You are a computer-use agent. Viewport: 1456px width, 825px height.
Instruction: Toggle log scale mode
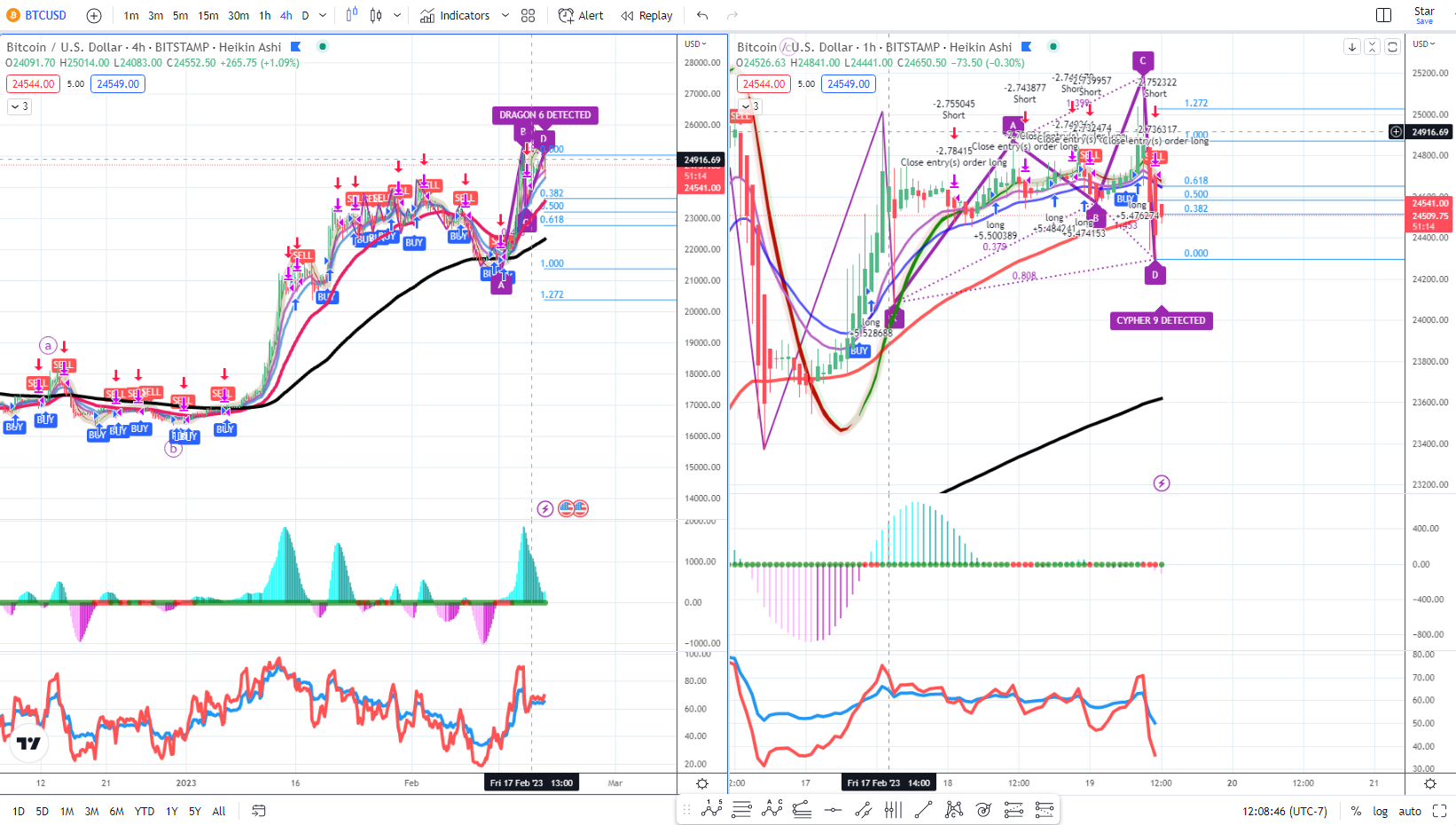[x=1381, y=811]
